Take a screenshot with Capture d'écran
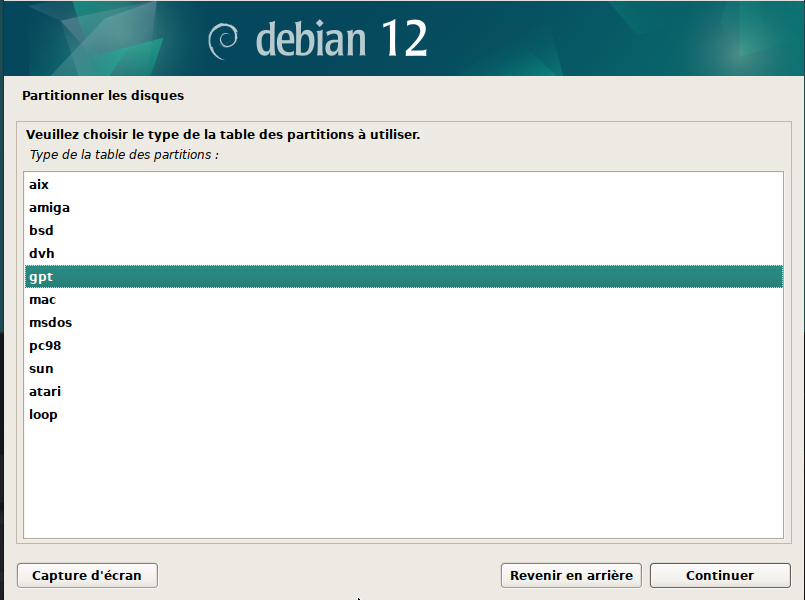 pyautogui.click(x=87, y=575)
